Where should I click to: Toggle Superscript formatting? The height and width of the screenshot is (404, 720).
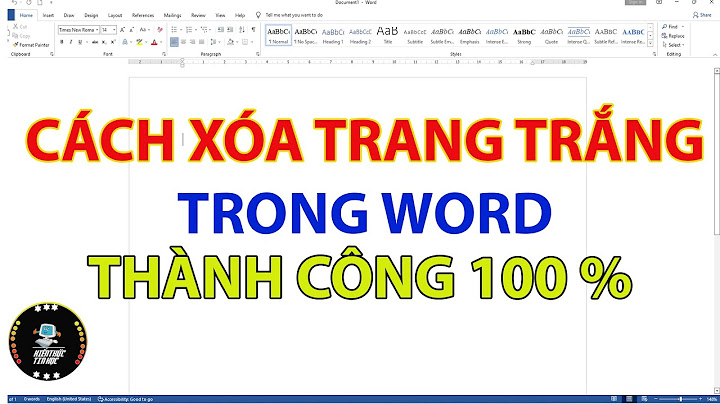point(113,42)
